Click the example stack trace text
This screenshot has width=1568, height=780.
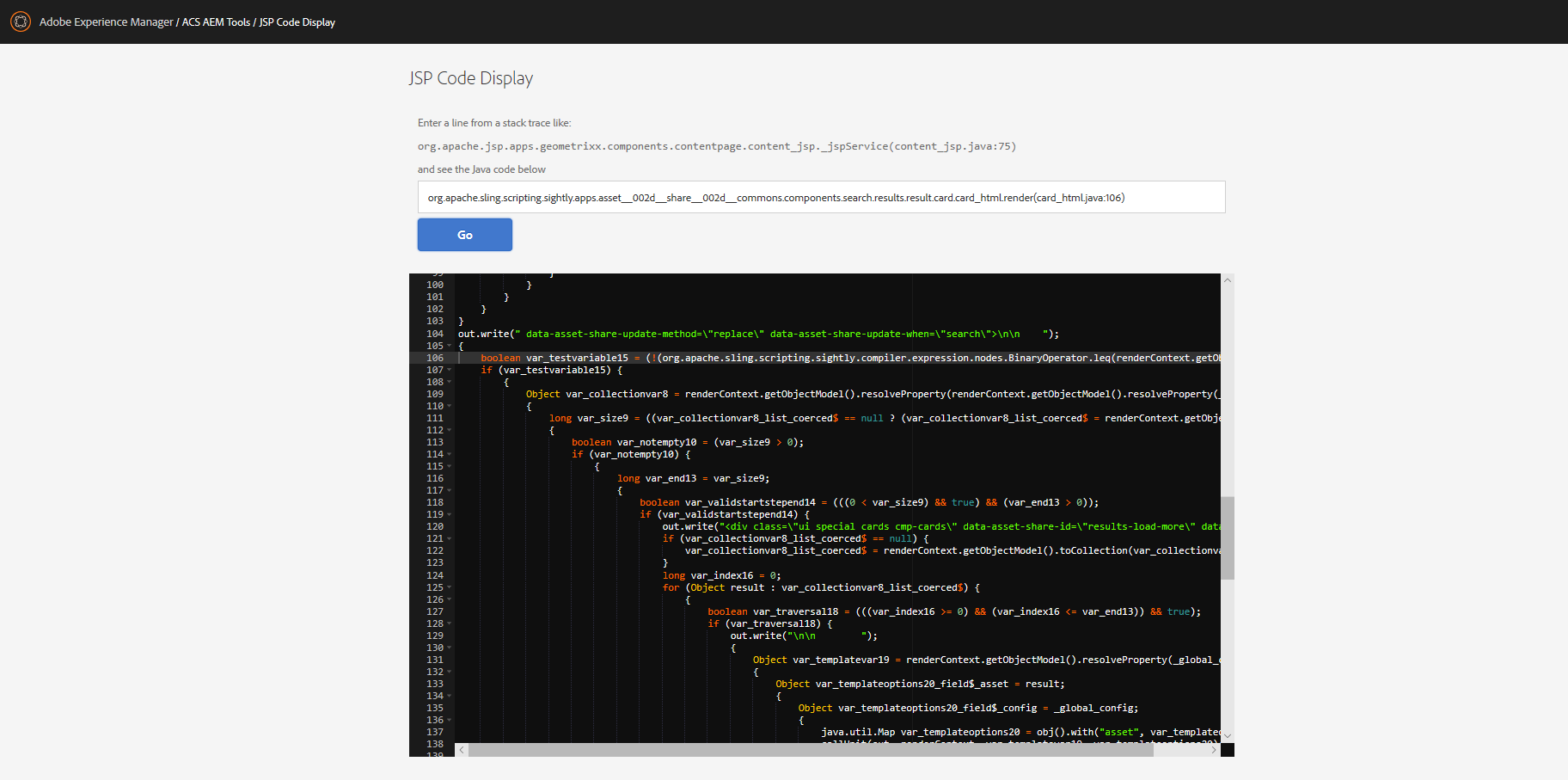(717, 146)
